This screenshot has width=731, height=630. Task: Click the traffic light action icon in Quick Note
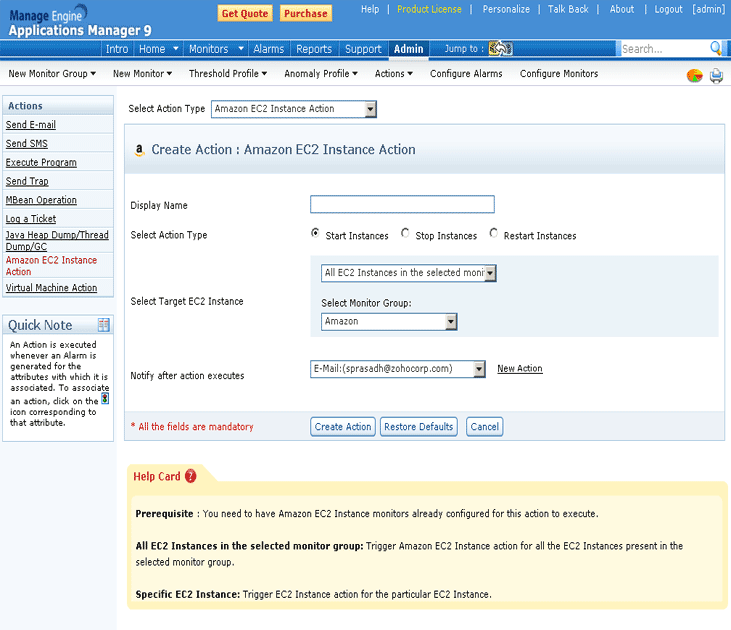(105, 398)
